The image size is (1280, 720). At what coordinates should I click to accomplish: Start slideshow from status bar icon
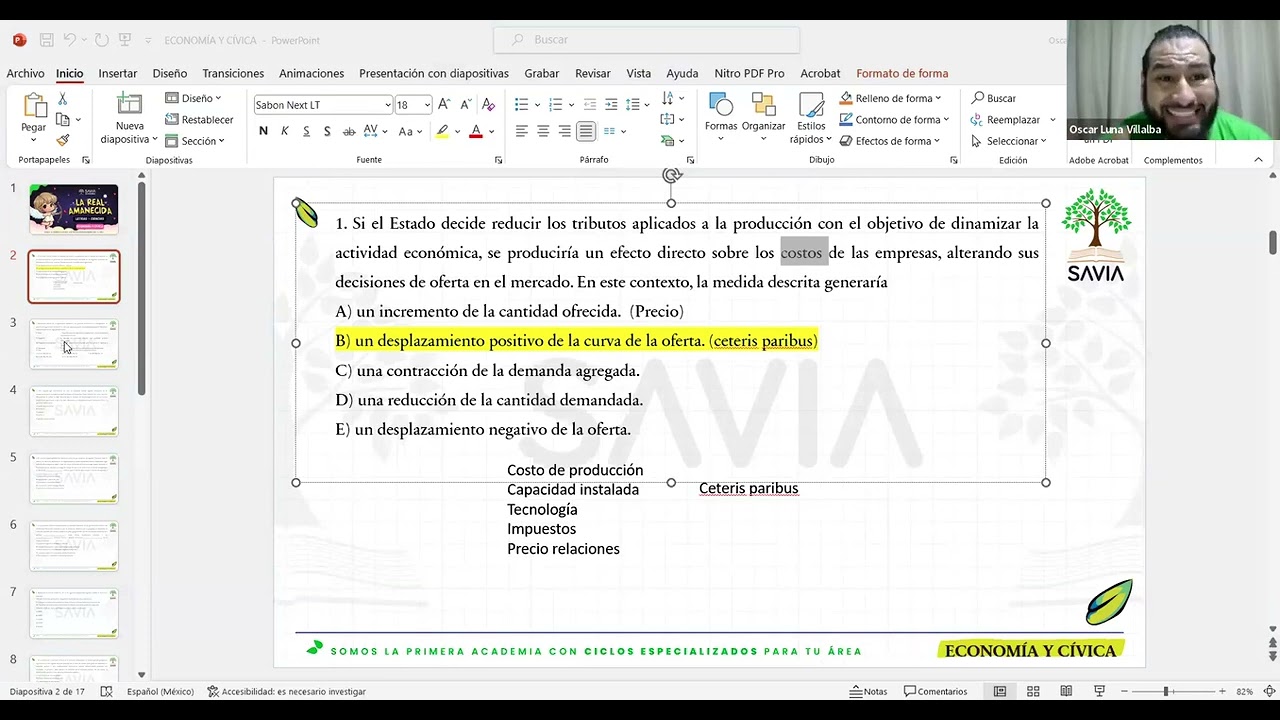(x=1099, y=691)
